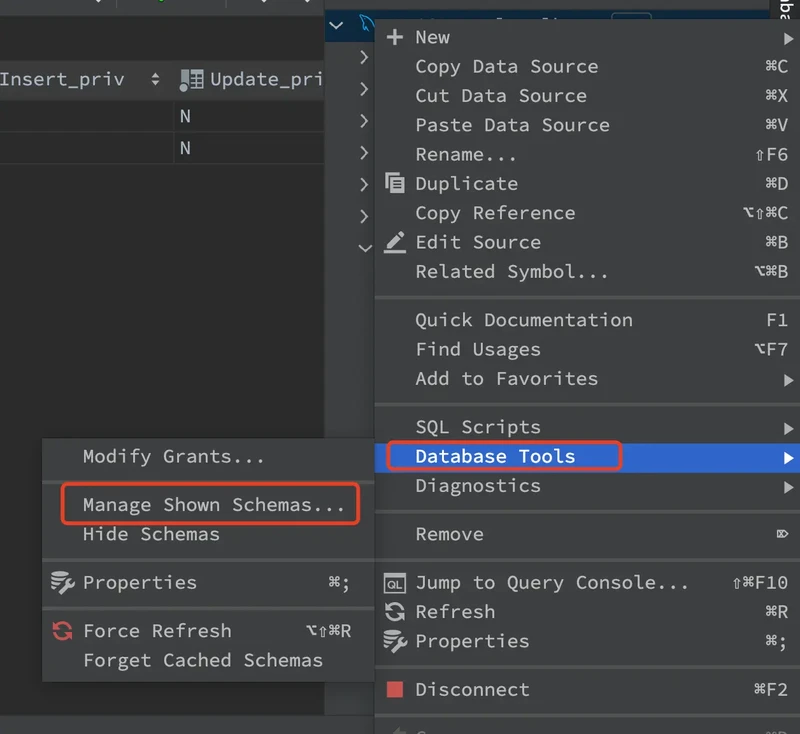This screenshot has height=734, width=800.
Task: Click Properties wrench icon in submenu
Action: 62,583
